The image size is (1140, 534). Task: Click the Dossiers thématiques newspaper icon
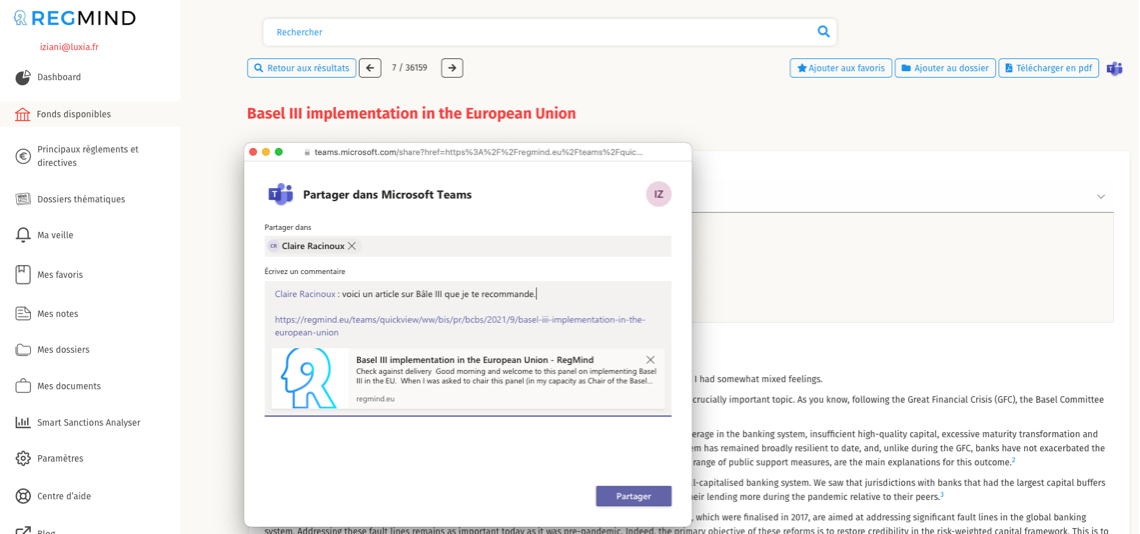coord(23,199)
